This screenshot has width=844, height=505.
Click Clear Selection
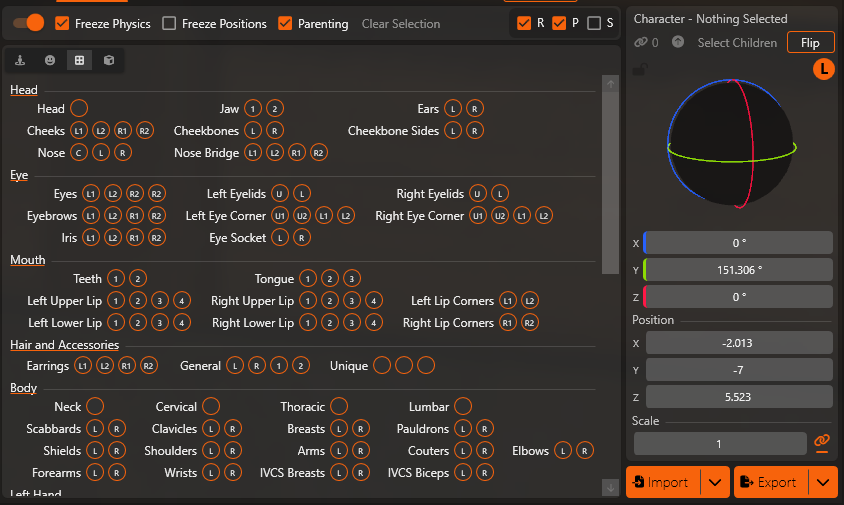pyautogui.click(x=401, y=24)
